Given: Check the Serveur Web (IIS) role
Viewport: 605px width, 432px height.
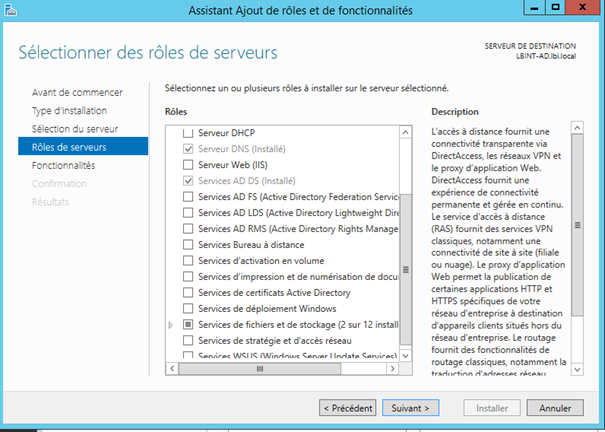Looking at the screenshot, I should [x=189, y=164].
